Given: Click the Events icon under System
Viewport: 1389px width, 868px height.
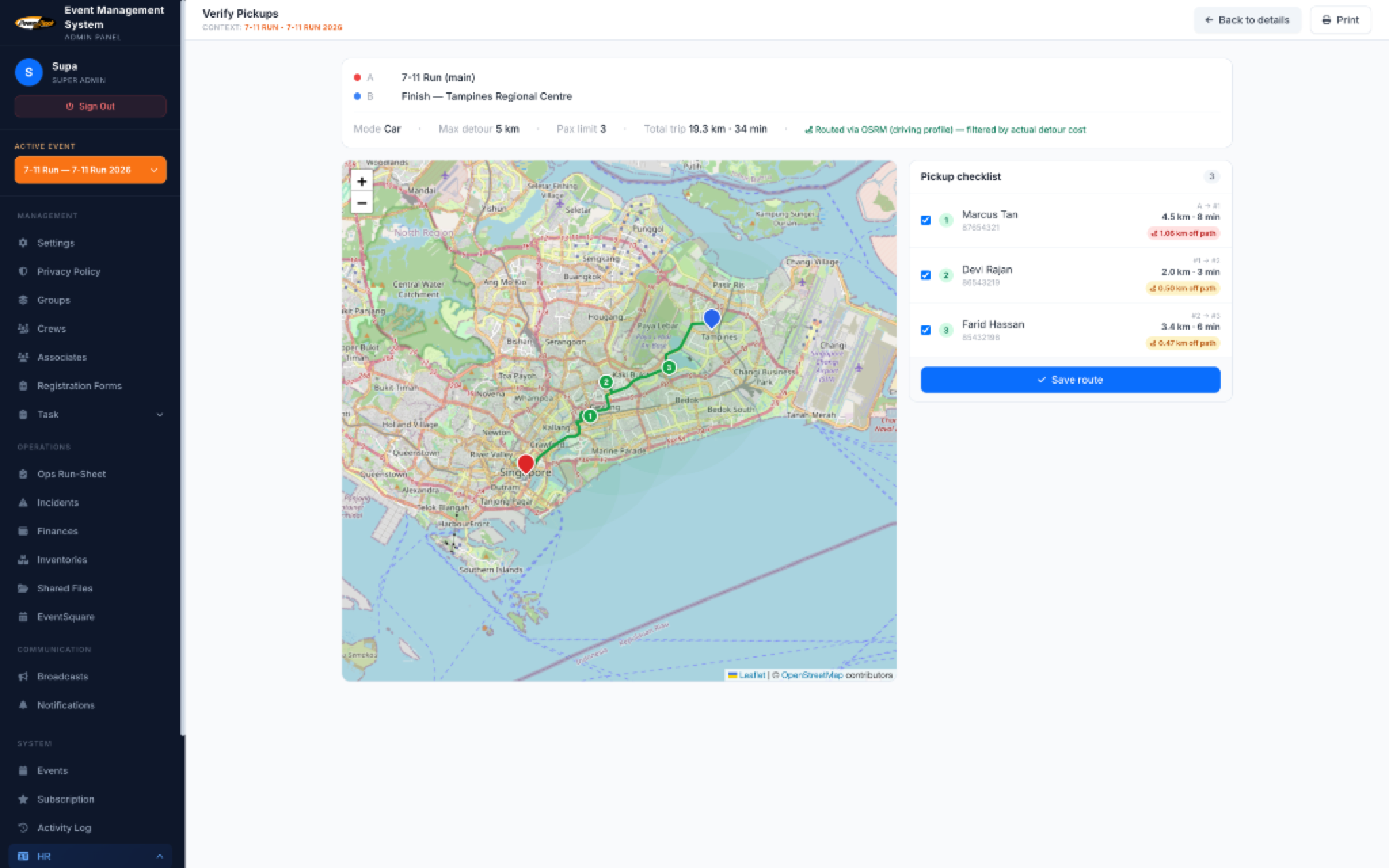Looking at the screenshot, I should [23, 770].
